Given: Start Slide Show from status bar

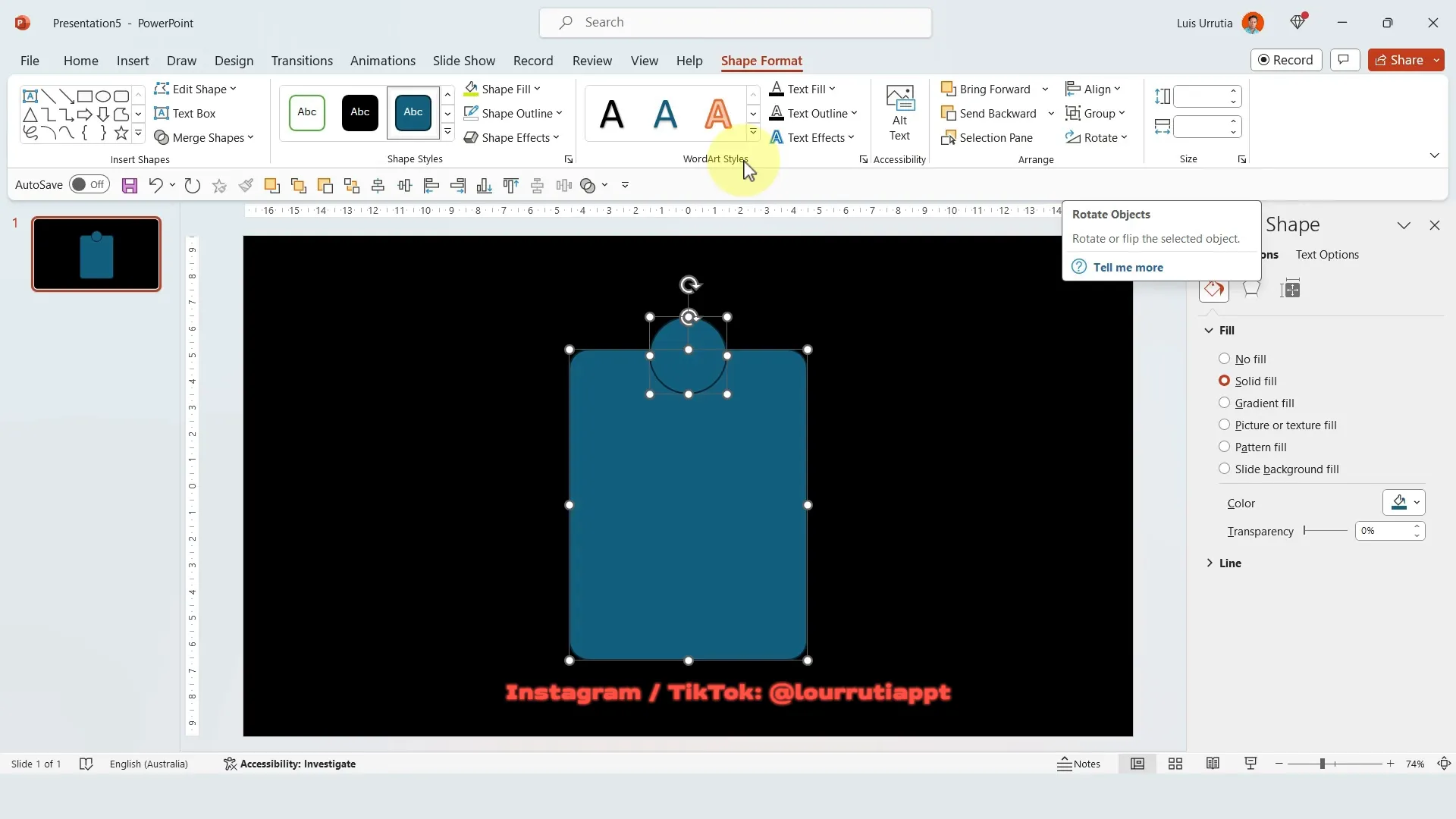Looking at the screenshot, I should pos(1250,764).
